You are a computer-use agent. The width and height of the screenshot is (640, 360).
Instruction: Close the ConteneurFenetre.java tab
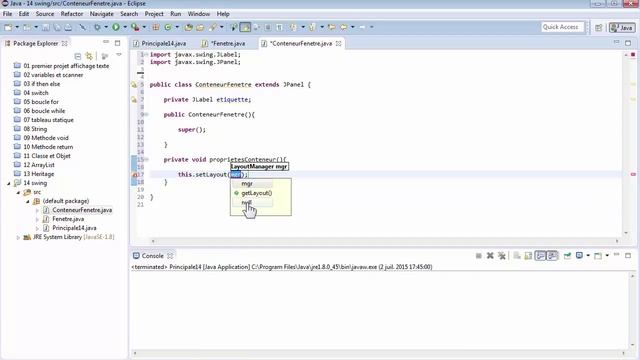point(338,43)
